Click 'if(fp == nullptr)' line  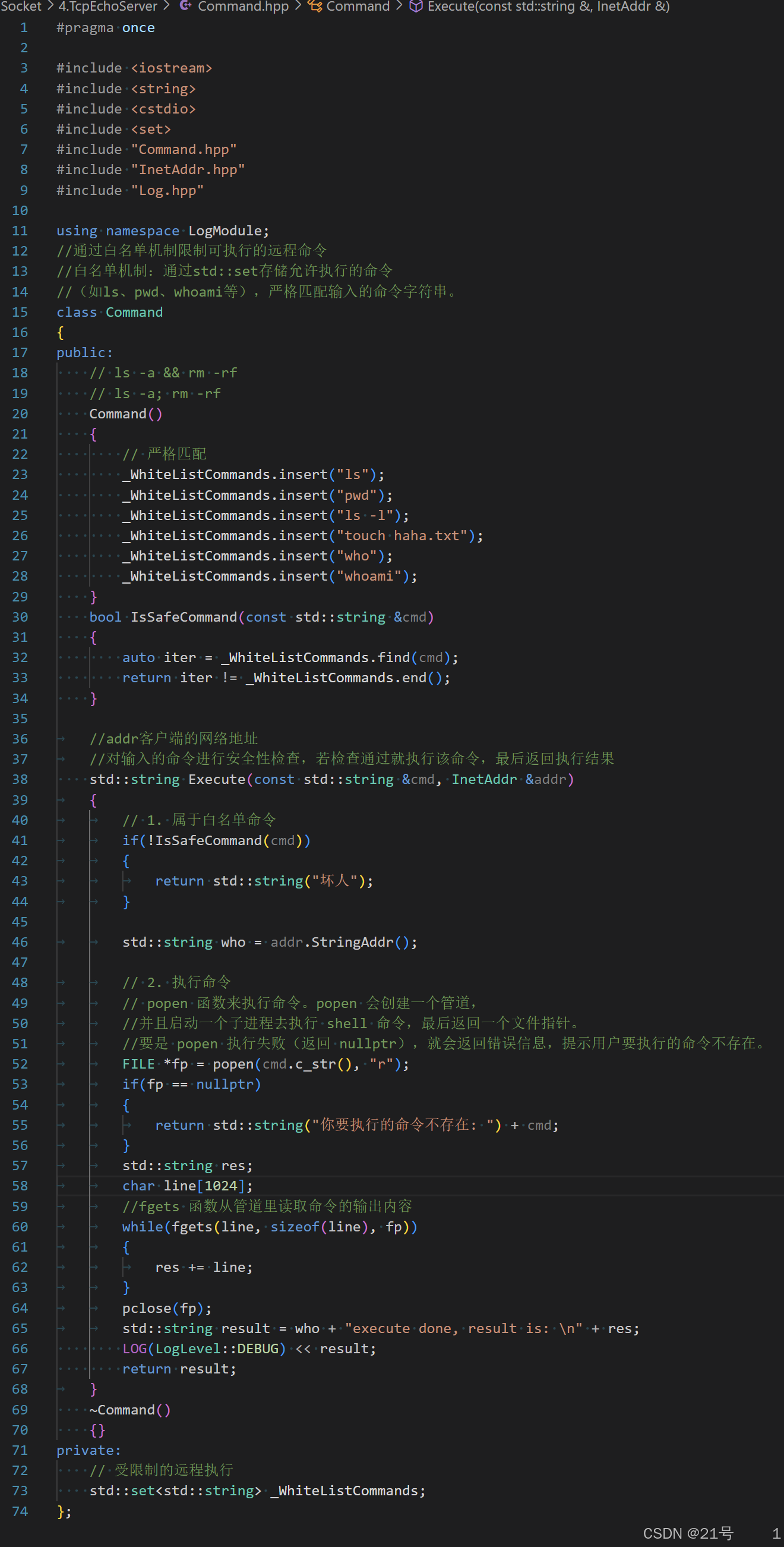[192, 1084]
